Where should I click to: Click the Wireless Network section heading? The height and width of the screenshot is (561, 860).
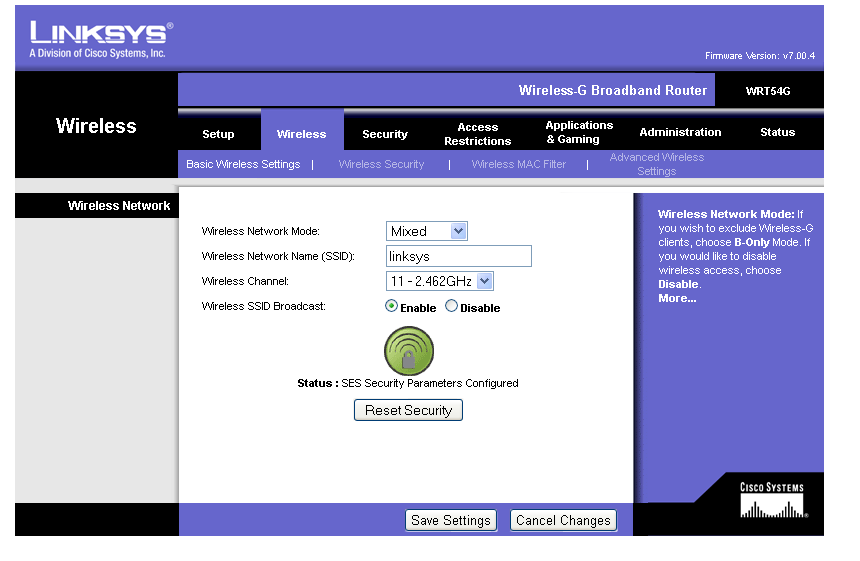tap(119, 206)
